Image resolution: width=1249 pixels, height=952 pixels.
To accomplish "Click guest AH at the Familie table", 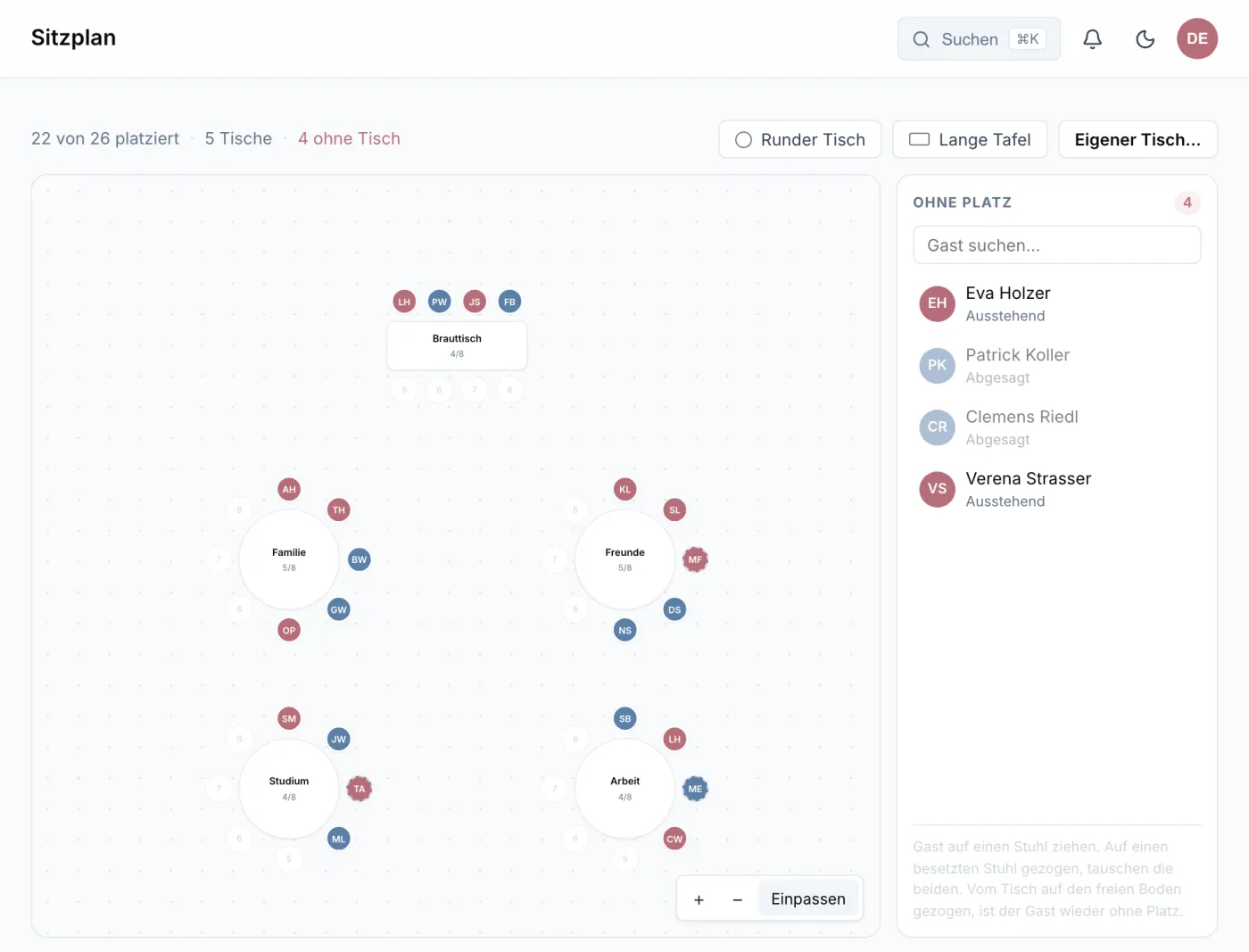I will pyautogui.click(x=289, y=489).
